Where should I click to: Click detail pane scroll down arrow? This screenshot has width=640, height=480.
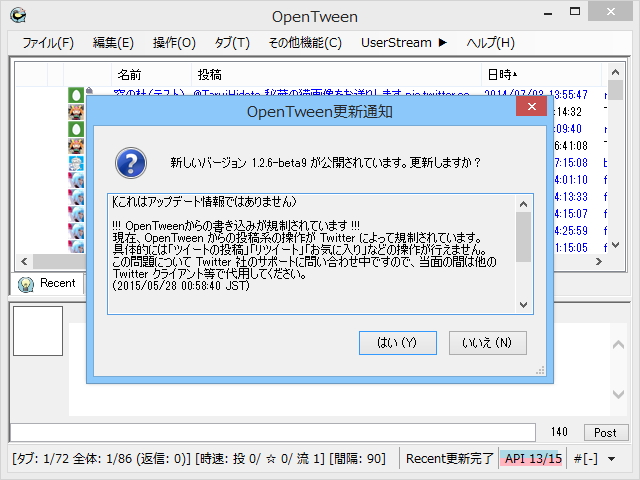click(618, 394)
